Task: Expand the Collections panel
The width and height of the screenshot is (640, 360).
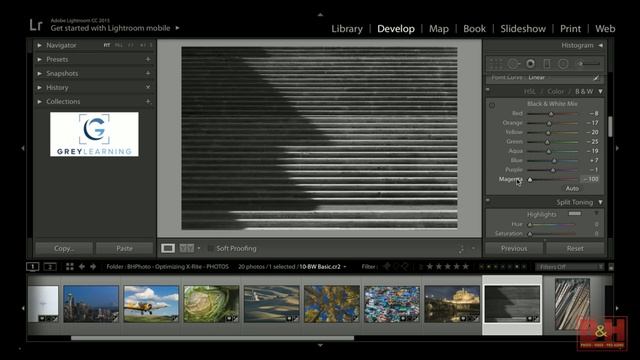Action: 40,101
